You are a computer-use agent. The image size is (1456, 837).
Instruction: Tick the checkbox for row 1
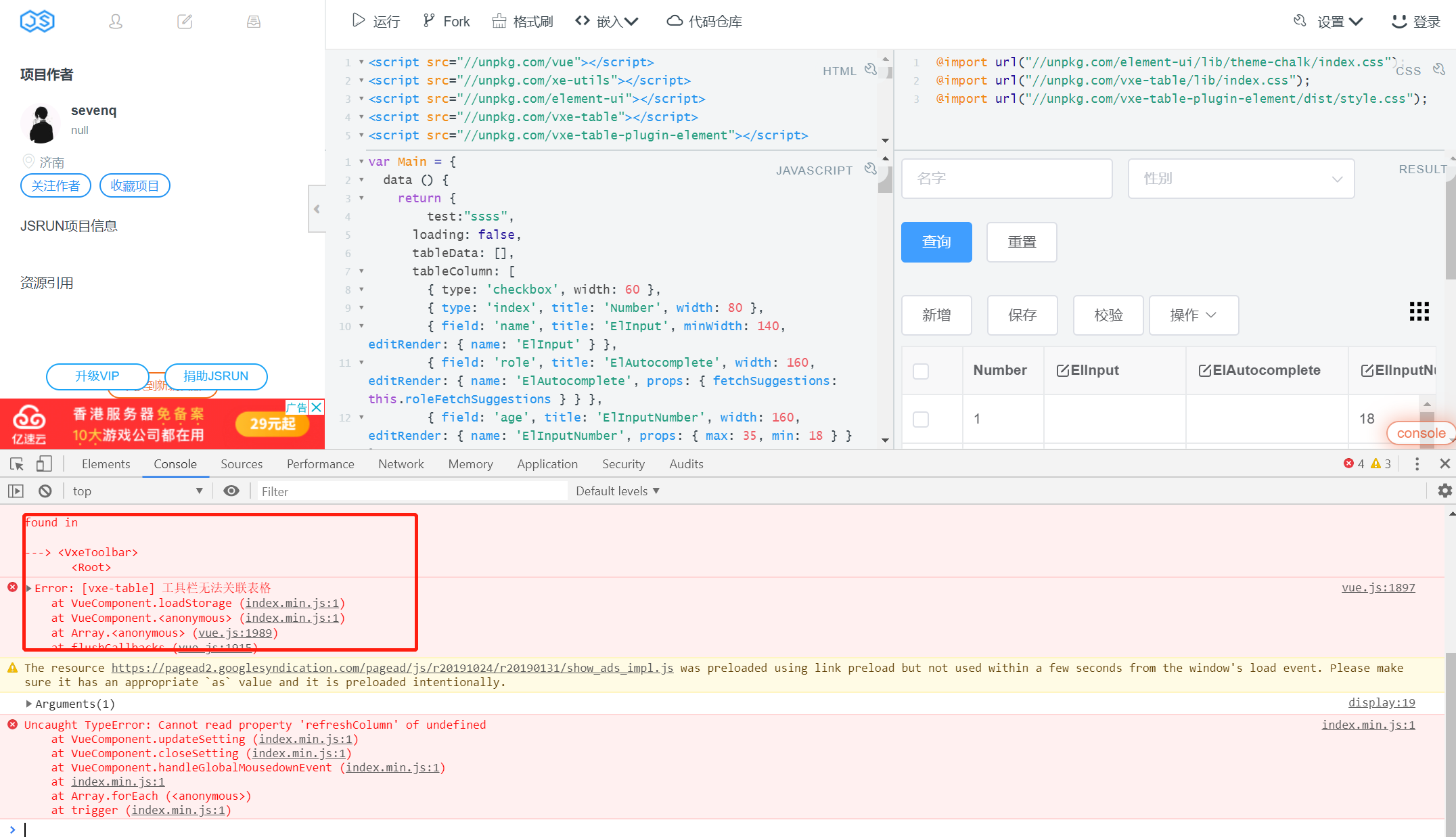[x=920, y=419]
